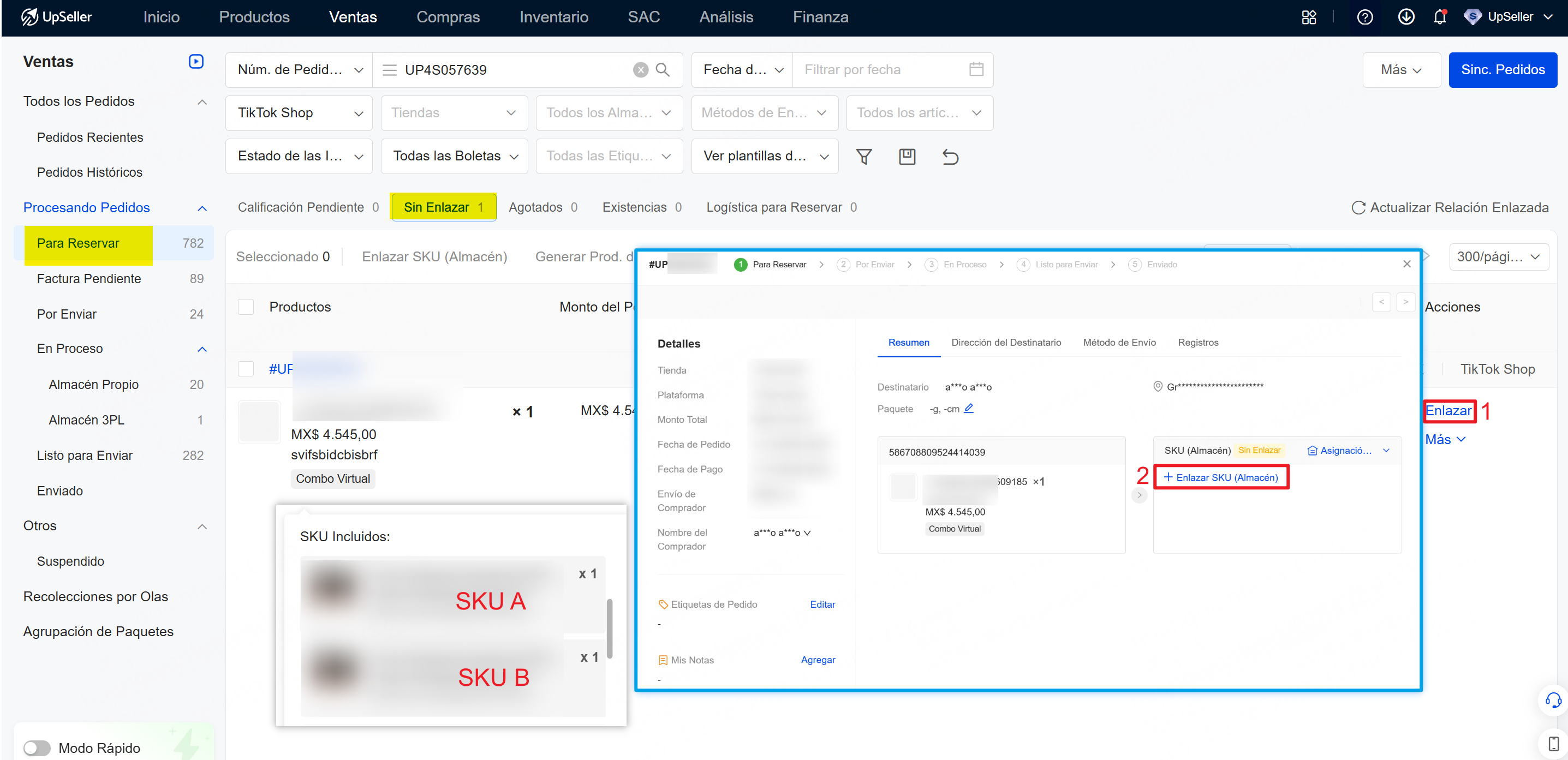The height and width of the screenshot is (760, 1568).
Task: Check the order #UP row checkbox
Action: (246, 369)
